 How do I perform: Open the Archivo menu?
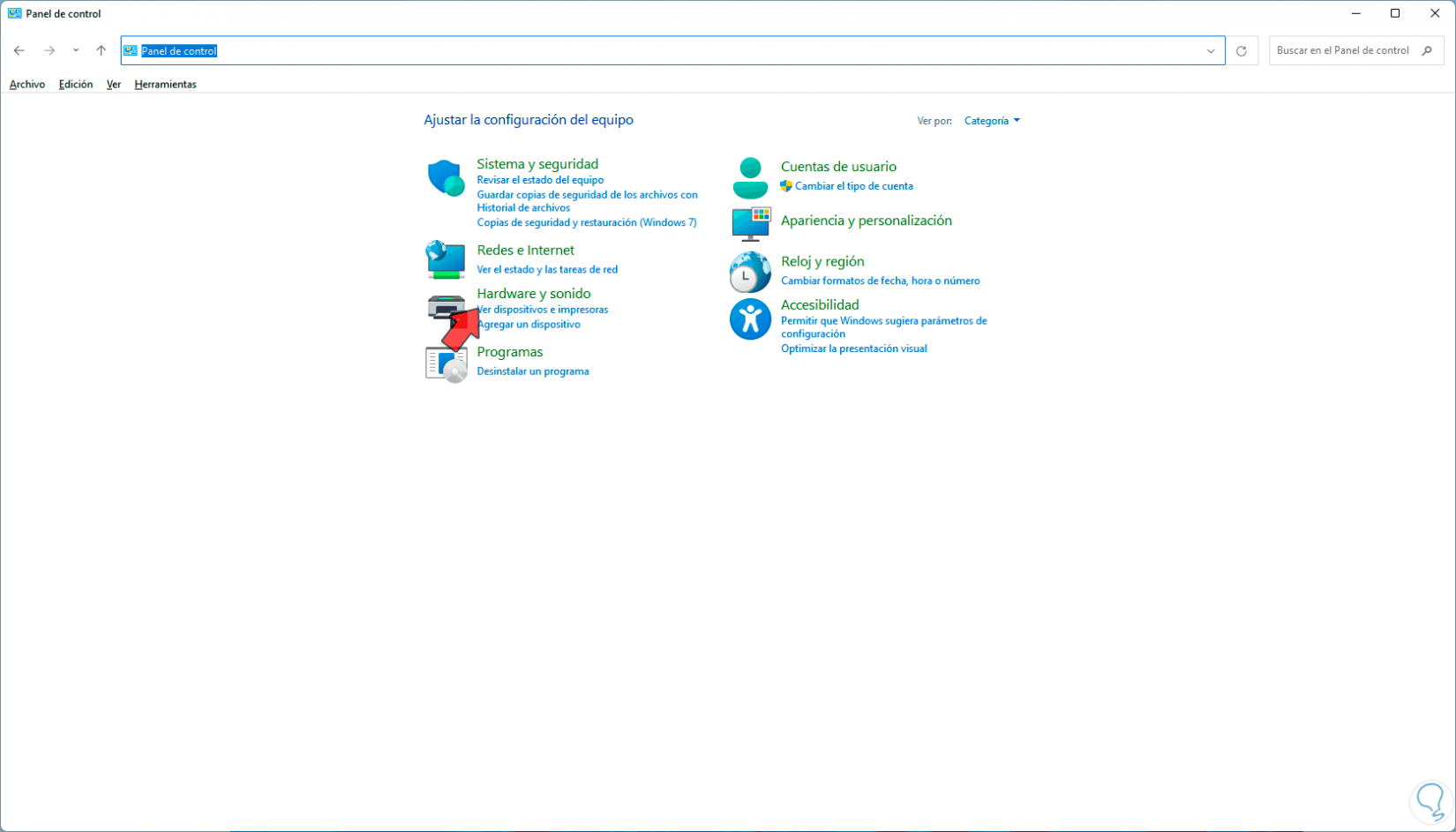pos(27,84)
